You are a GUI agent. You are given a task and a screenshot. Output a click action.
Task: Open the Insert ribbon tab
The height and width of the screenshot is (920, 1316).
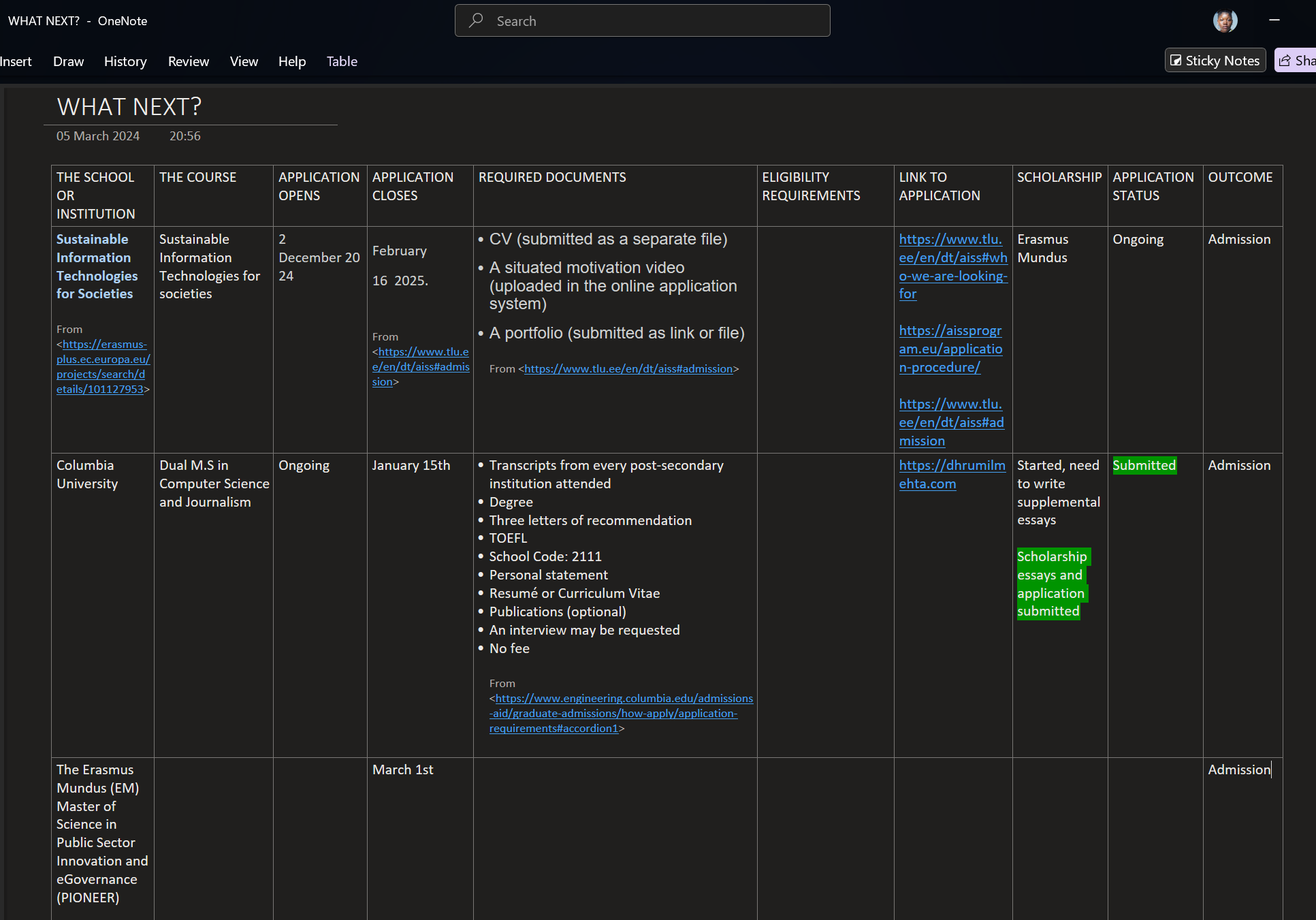coord(16,61)
